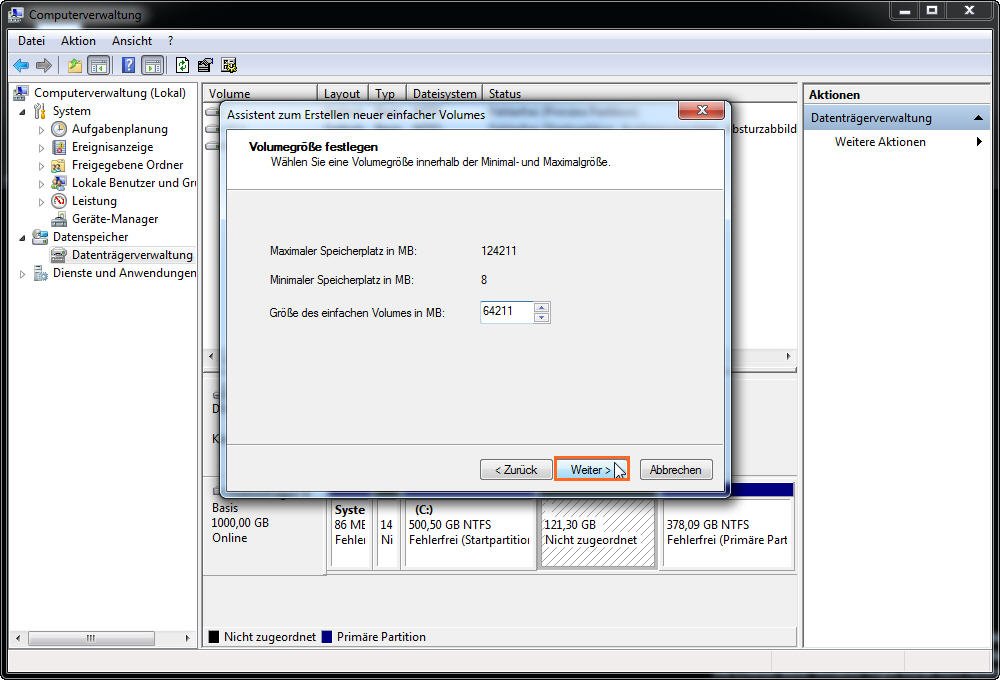Click the volume size field showing 64211
The width and height of the screenshot is (1000, 680).
tap(507, 312)
